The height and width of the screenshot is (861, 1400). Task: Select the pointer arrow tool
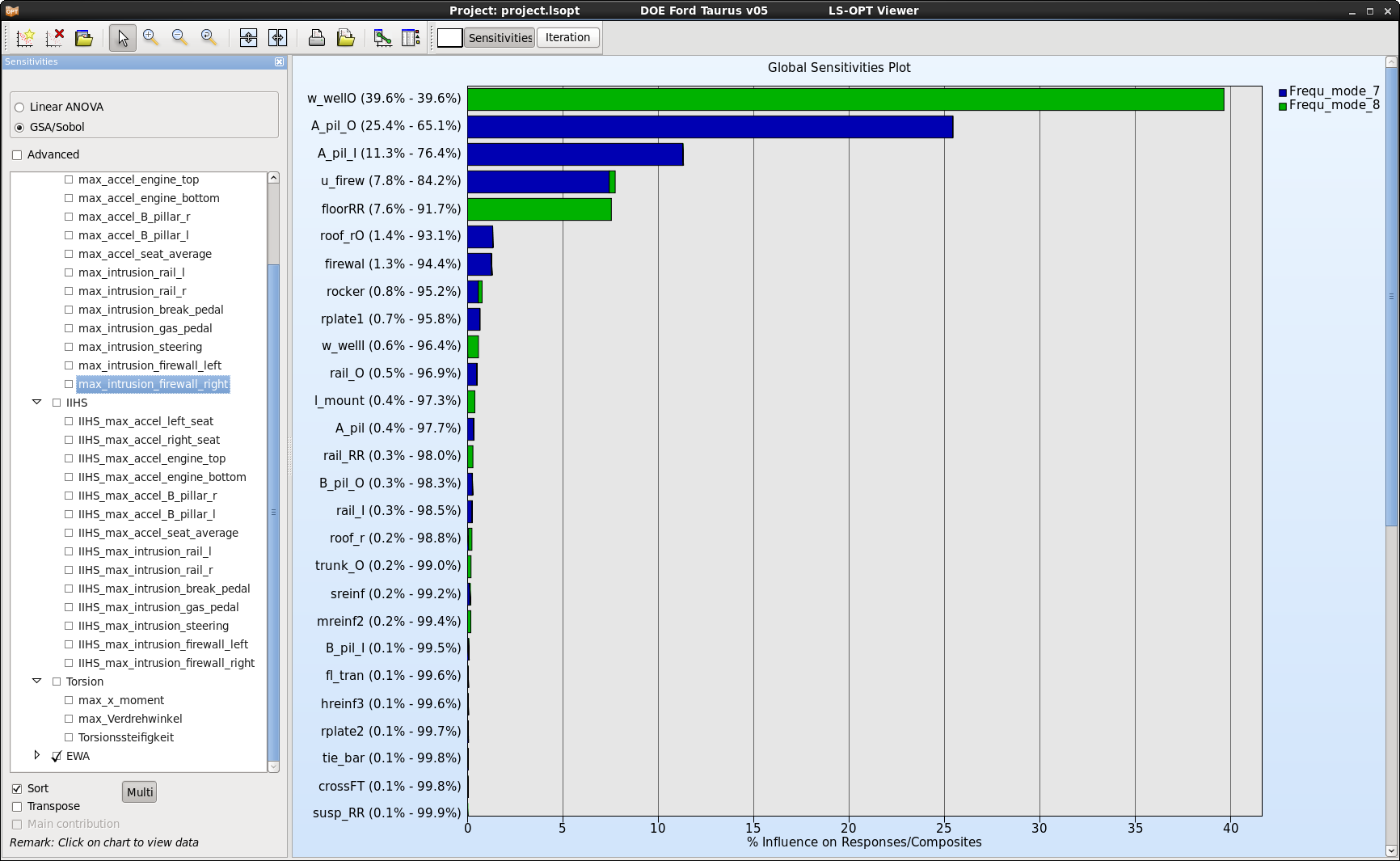(122, 37)
